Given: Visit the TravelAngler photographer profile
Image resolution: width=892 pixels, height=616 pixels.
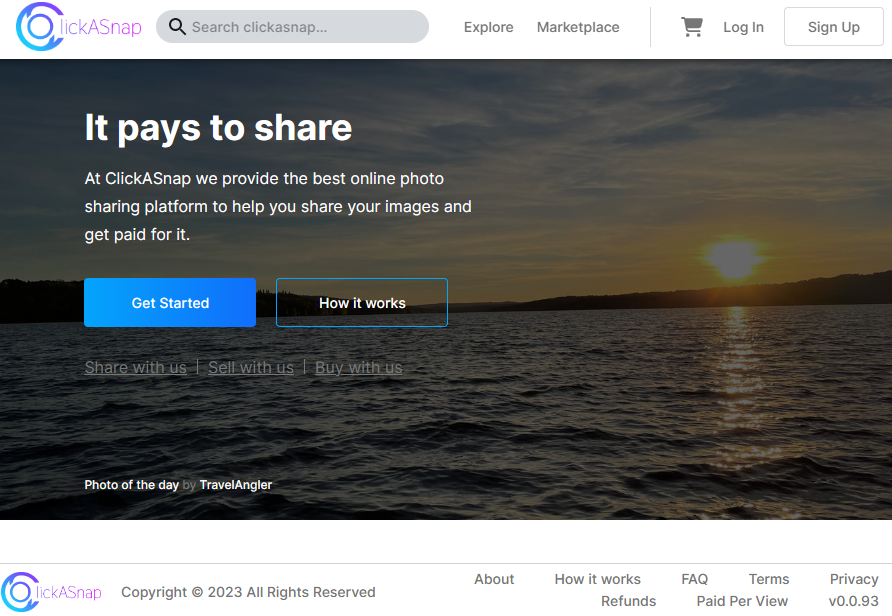Looking at the screenshot, I should pyautogui.click(x=236, y=485).
